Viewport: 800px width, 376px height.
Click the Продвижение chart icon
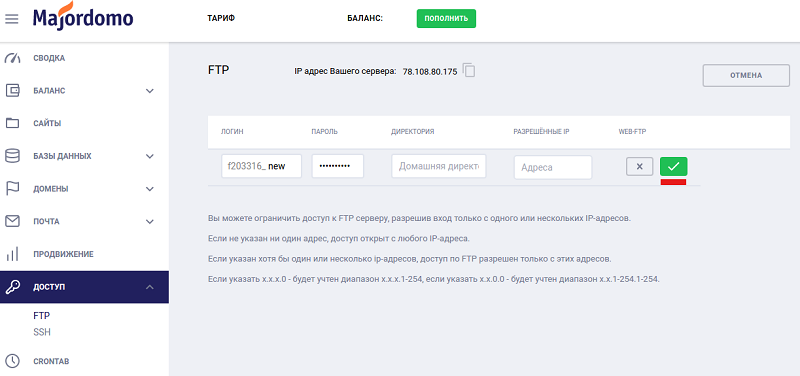point(12,254)
